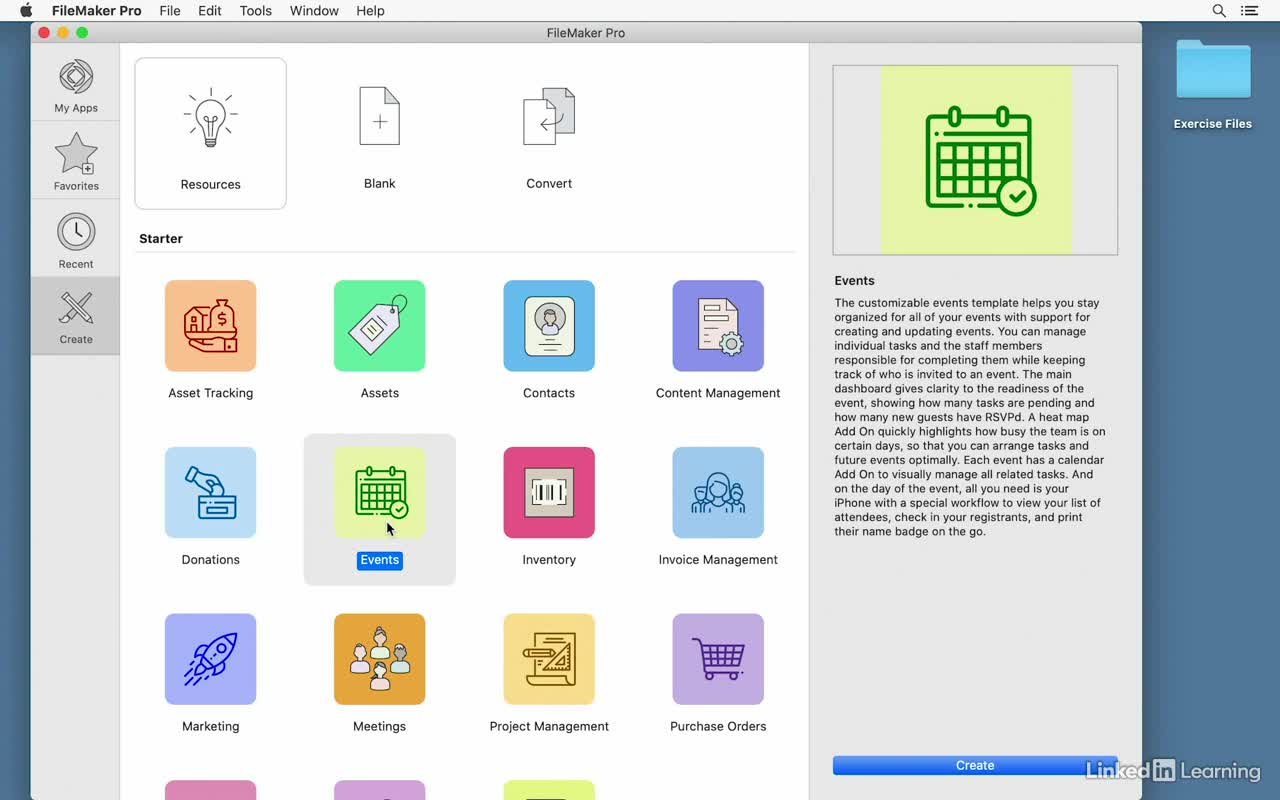
Task: Select the Asset Tracking starter icon
Action: click(211, 326)
